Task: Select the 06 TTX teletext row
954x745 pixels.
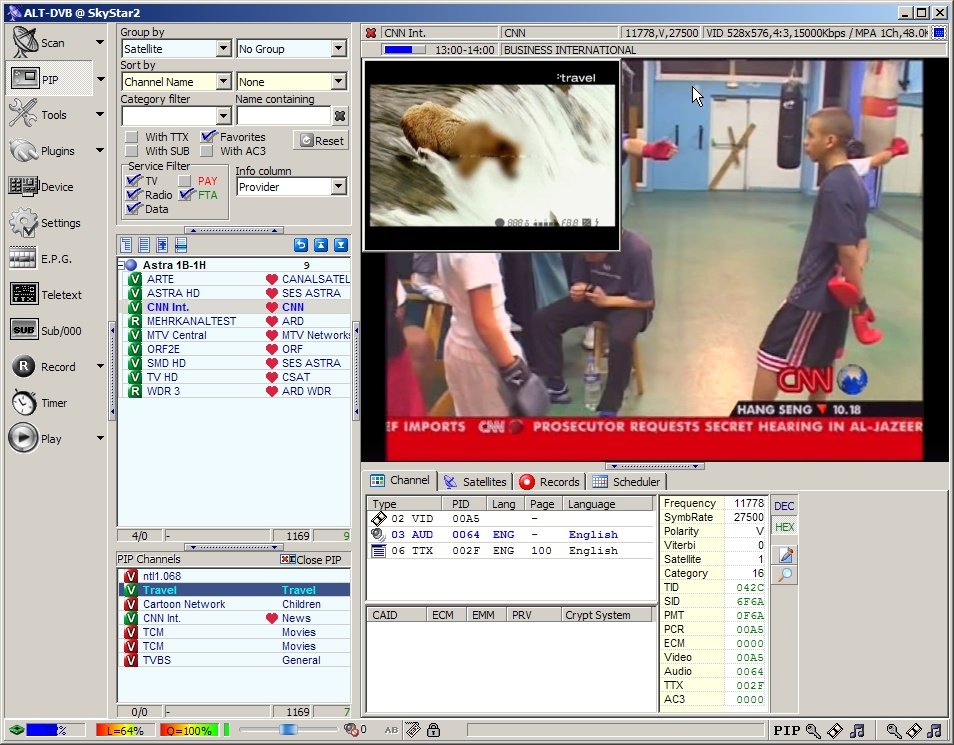Action: [x=511, y=550]
